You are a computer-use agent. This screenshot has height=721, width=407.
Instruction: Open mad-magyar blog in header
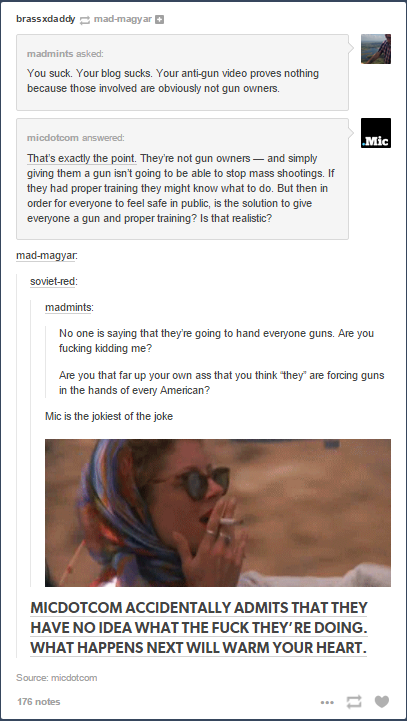(123, 19)
